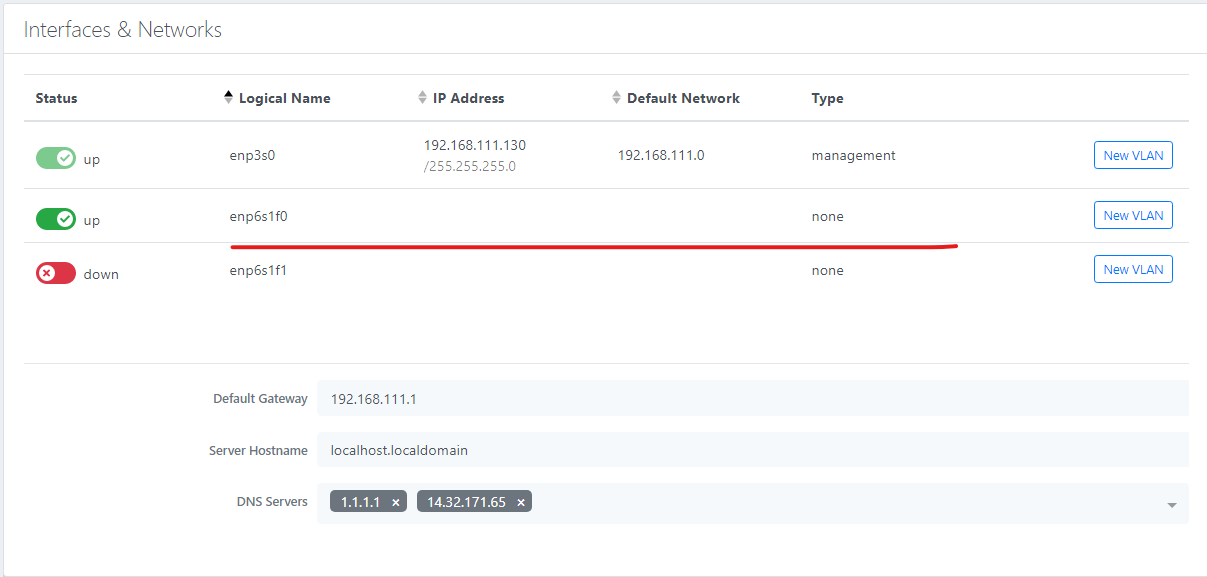Remove DNS server 14.32.171.65 tag
Viewport: 1207px width, 577px height.
pos(521,503)
